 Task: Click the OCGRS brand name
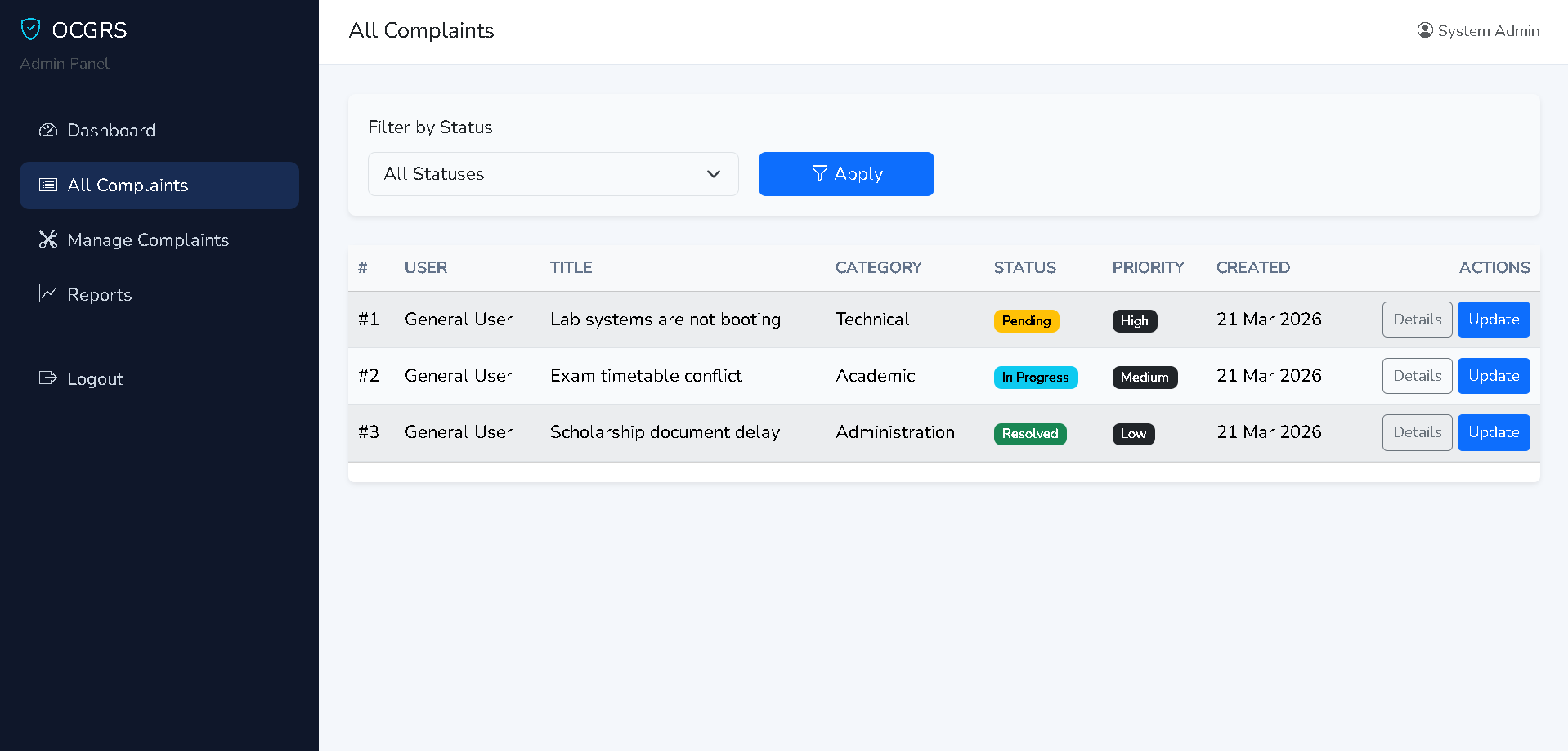pos(89,30)
